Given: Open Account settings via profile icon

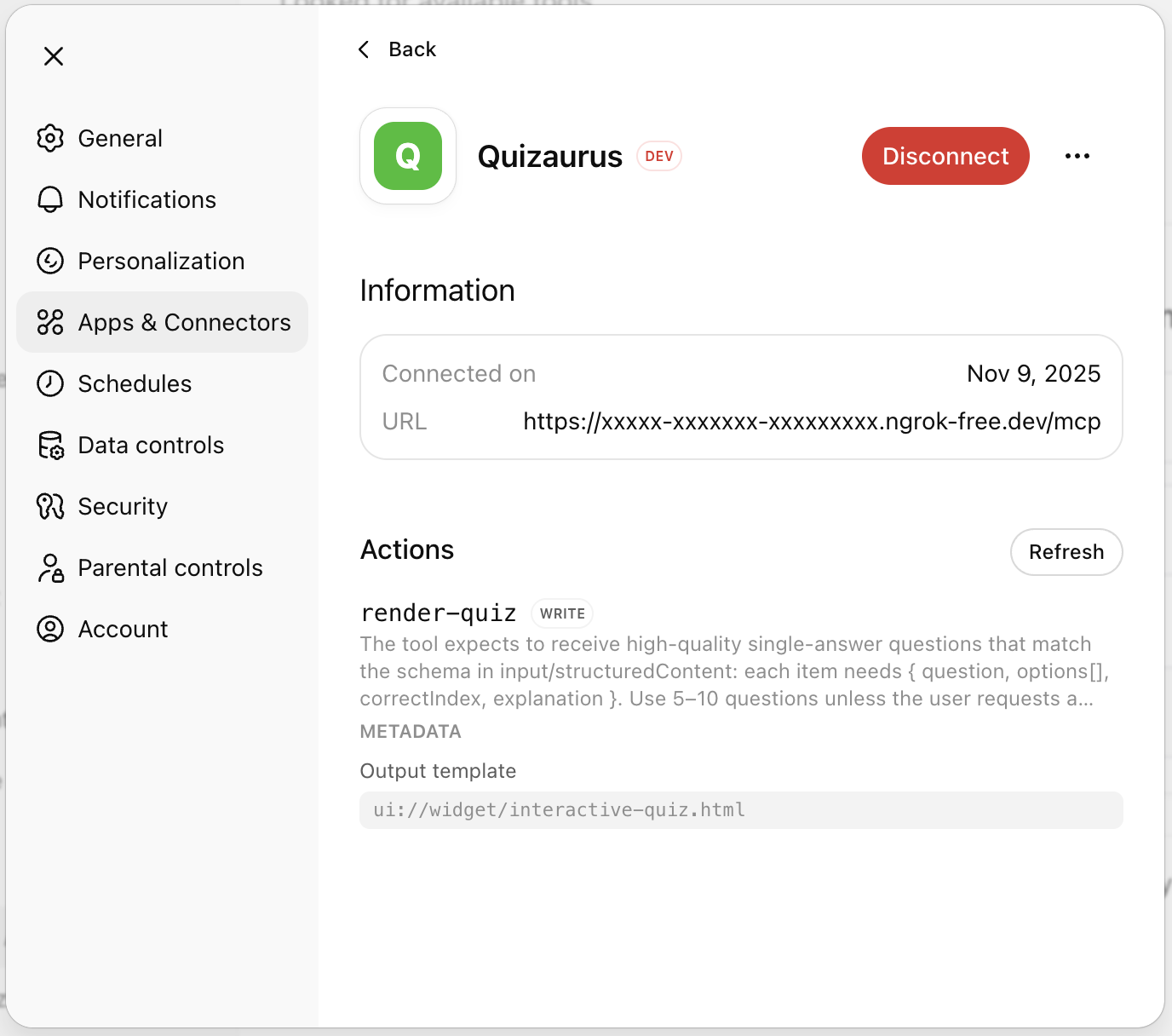Looking at the screenshot, I should (x=50, y=629).
